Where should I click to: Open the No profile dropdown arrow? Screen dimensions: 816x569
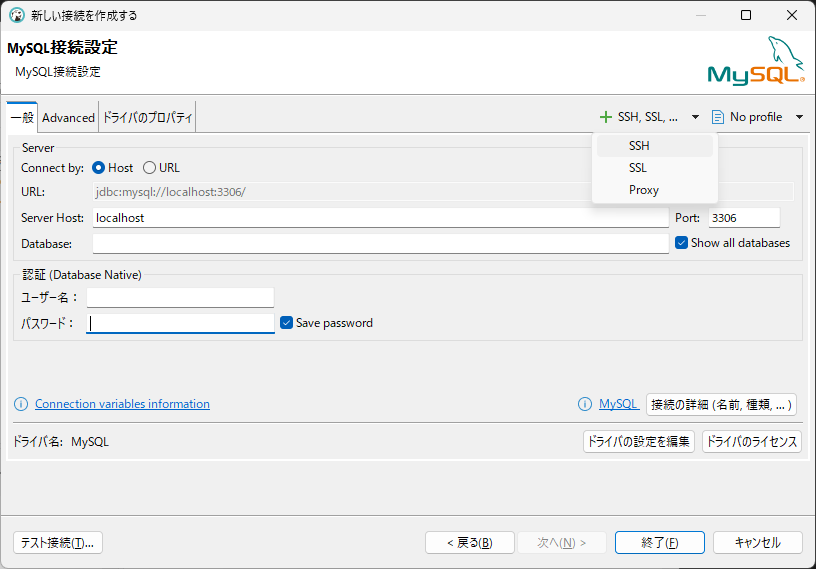tap(799, 117)
